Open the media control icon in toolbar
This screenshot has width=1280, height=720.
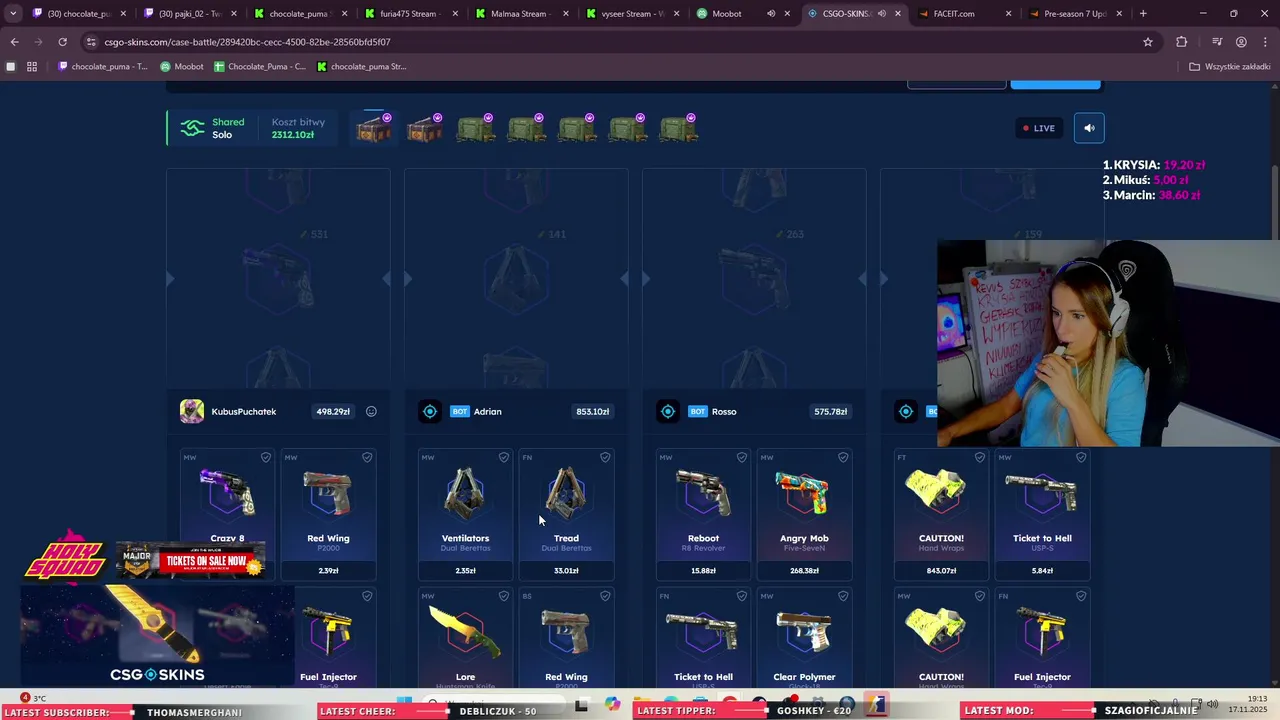coord(1216,42)
